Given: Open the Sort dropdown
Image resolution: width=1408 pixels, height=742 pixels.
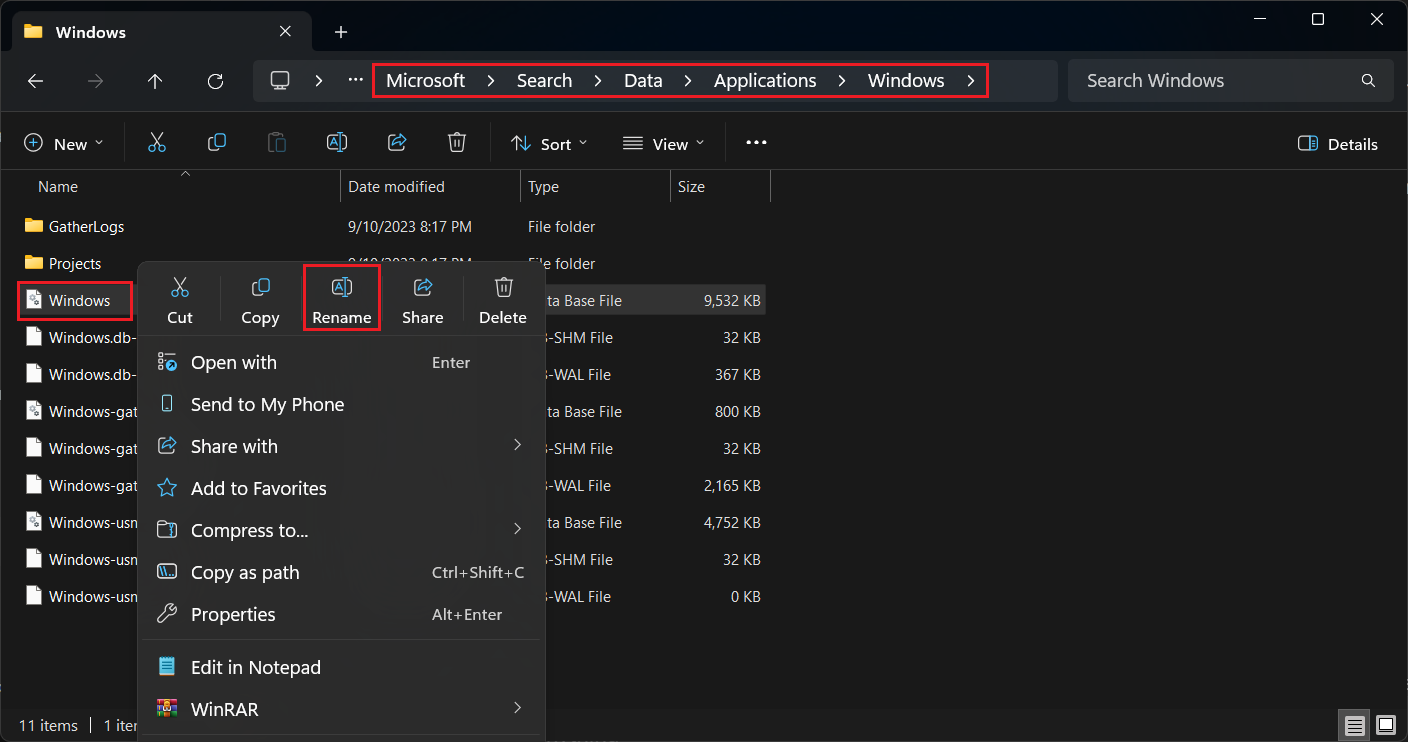Looking at the screenshot, I should coord(549,144).
